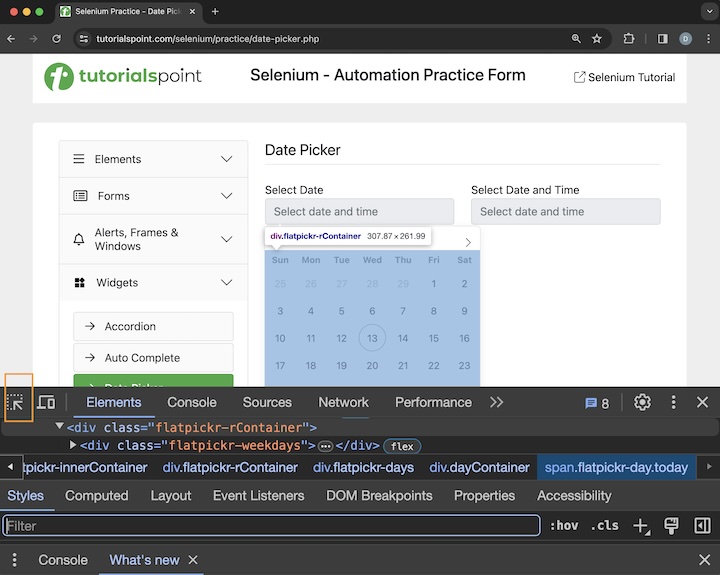Image resolution: width=720 pixels, height=575 pixels.
Task: Toggle the device toolbar icon
Action: point(46,402)
